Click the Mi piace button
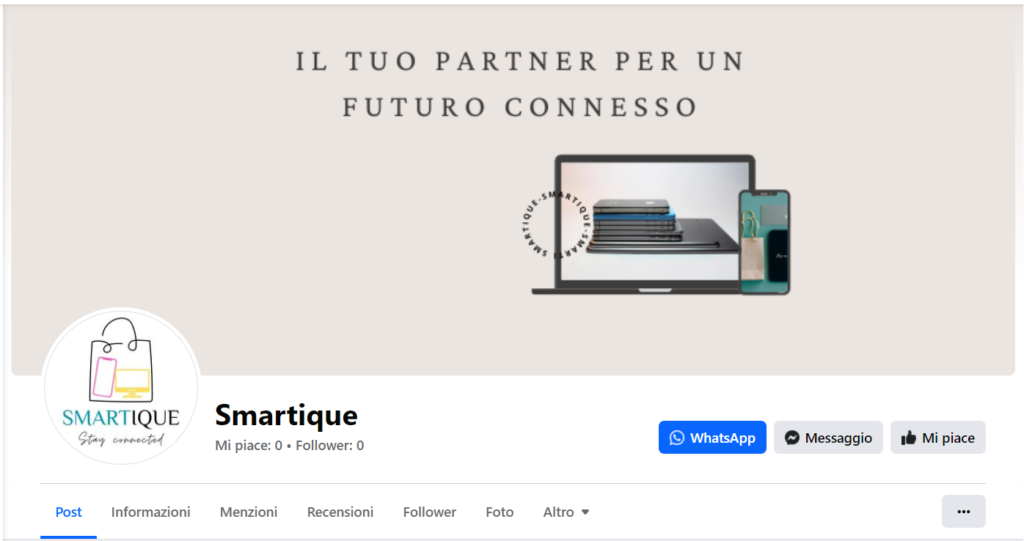This screenshot has height=541, width=1024. click(938, 438)
